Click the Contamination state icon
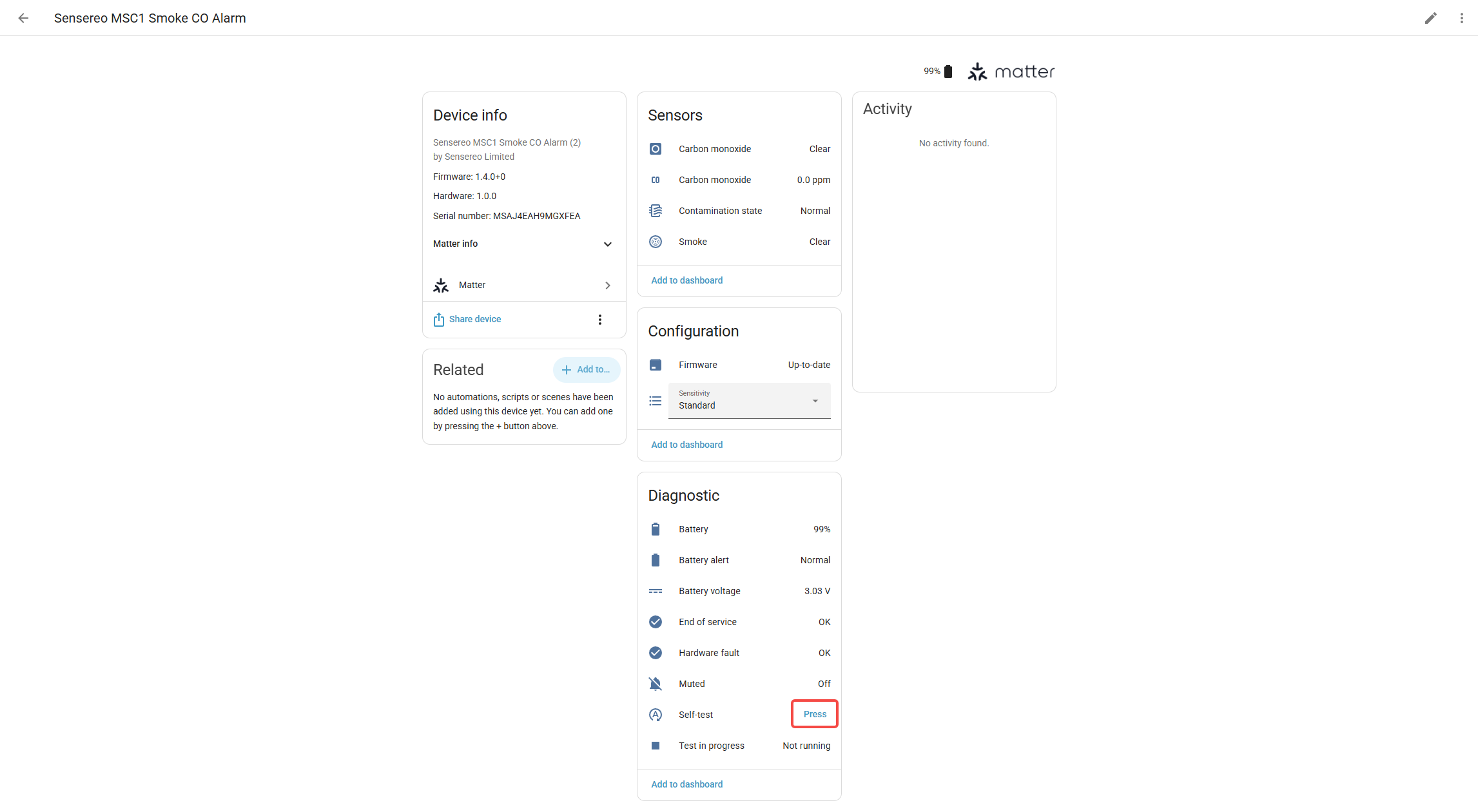This screenshot has width=1478, height=812. pyautogui.click(x=656, y=211)
